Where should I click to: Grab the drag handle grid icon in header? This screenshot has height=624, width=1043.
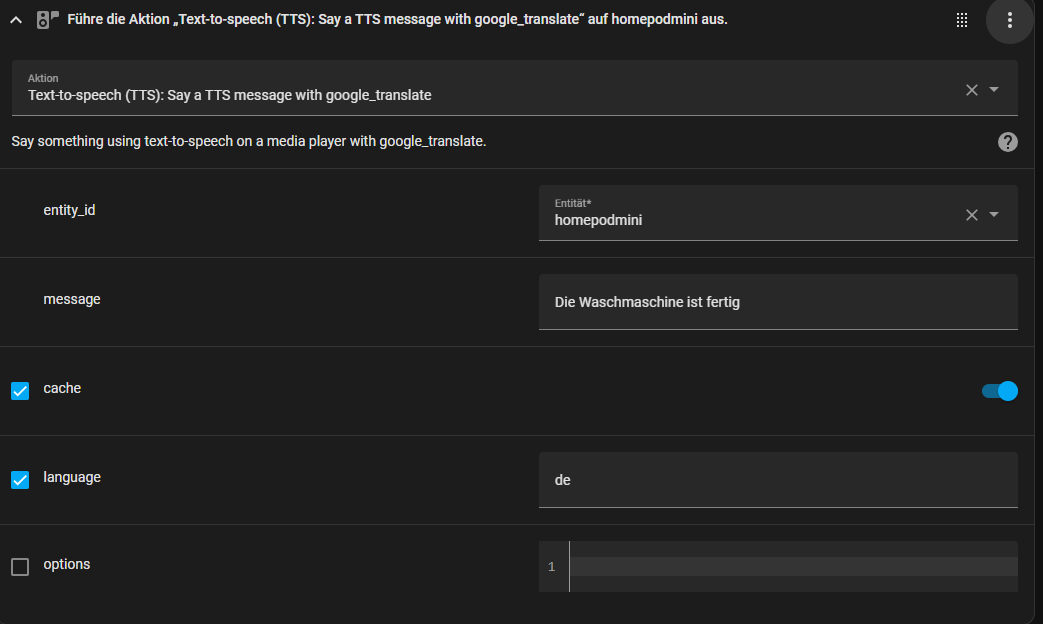tap(962, 21)
